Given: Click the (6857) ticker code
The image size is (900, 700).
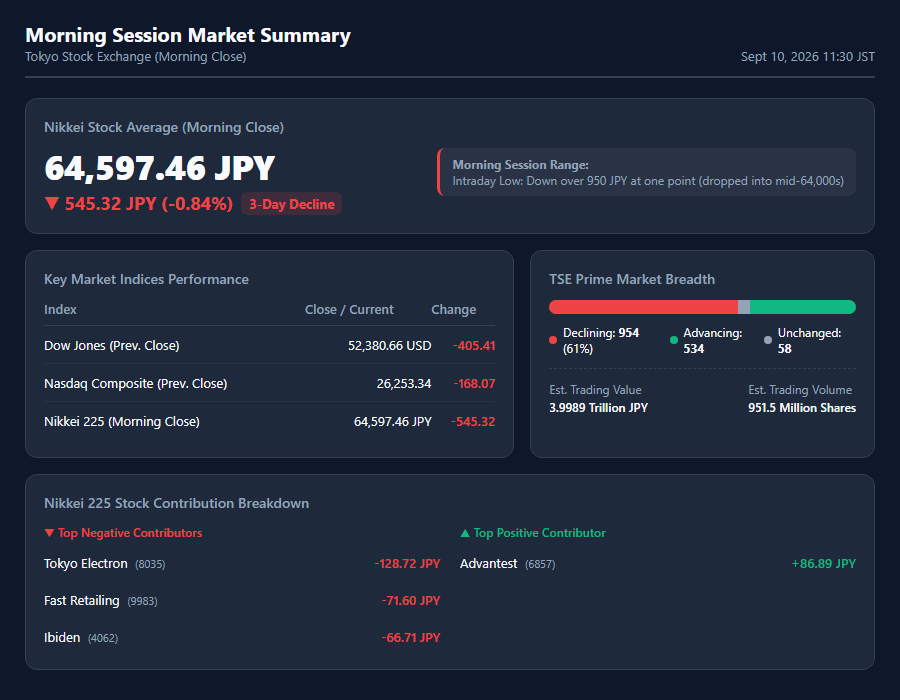Looking at the screenshot, I should 540,565.
